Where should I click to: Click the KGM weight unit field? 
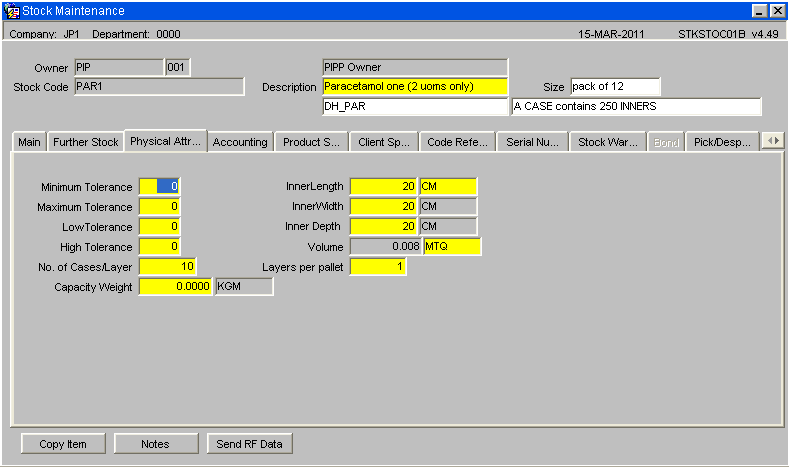click(x=244, y=286)
